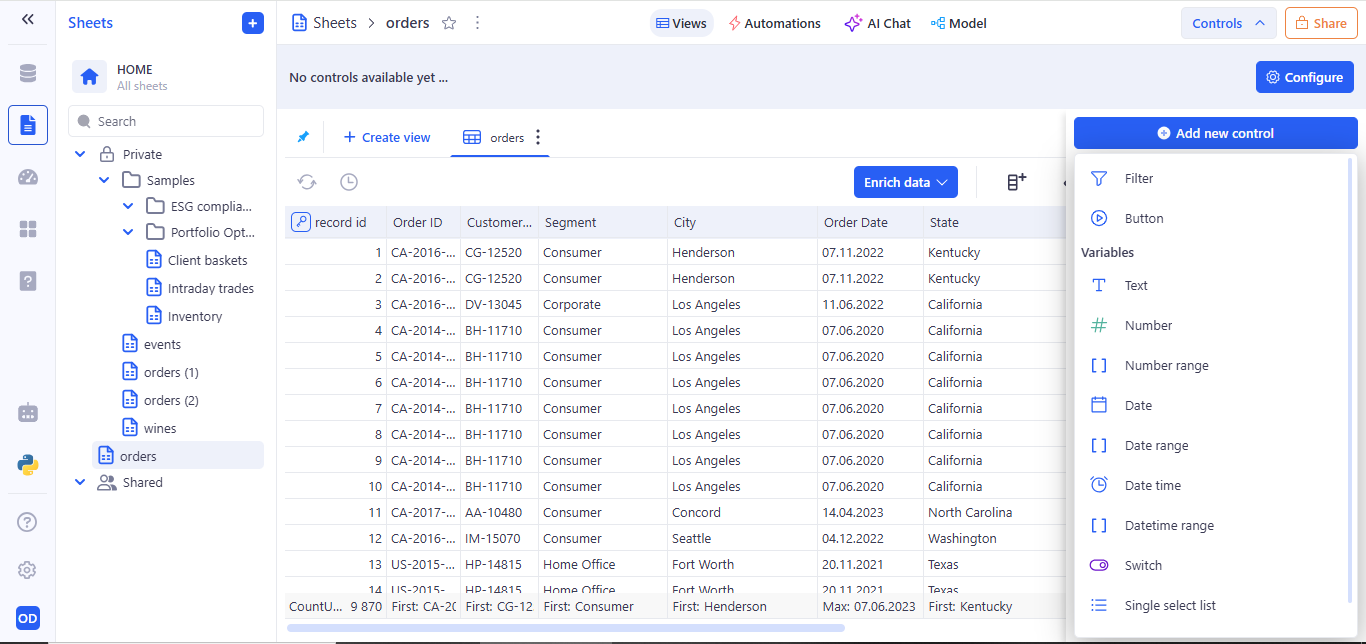Pin the views bar with pin icon
The height and width of the screenshot is (644, 1366).
pyautogui.click(x=303, y=137)
